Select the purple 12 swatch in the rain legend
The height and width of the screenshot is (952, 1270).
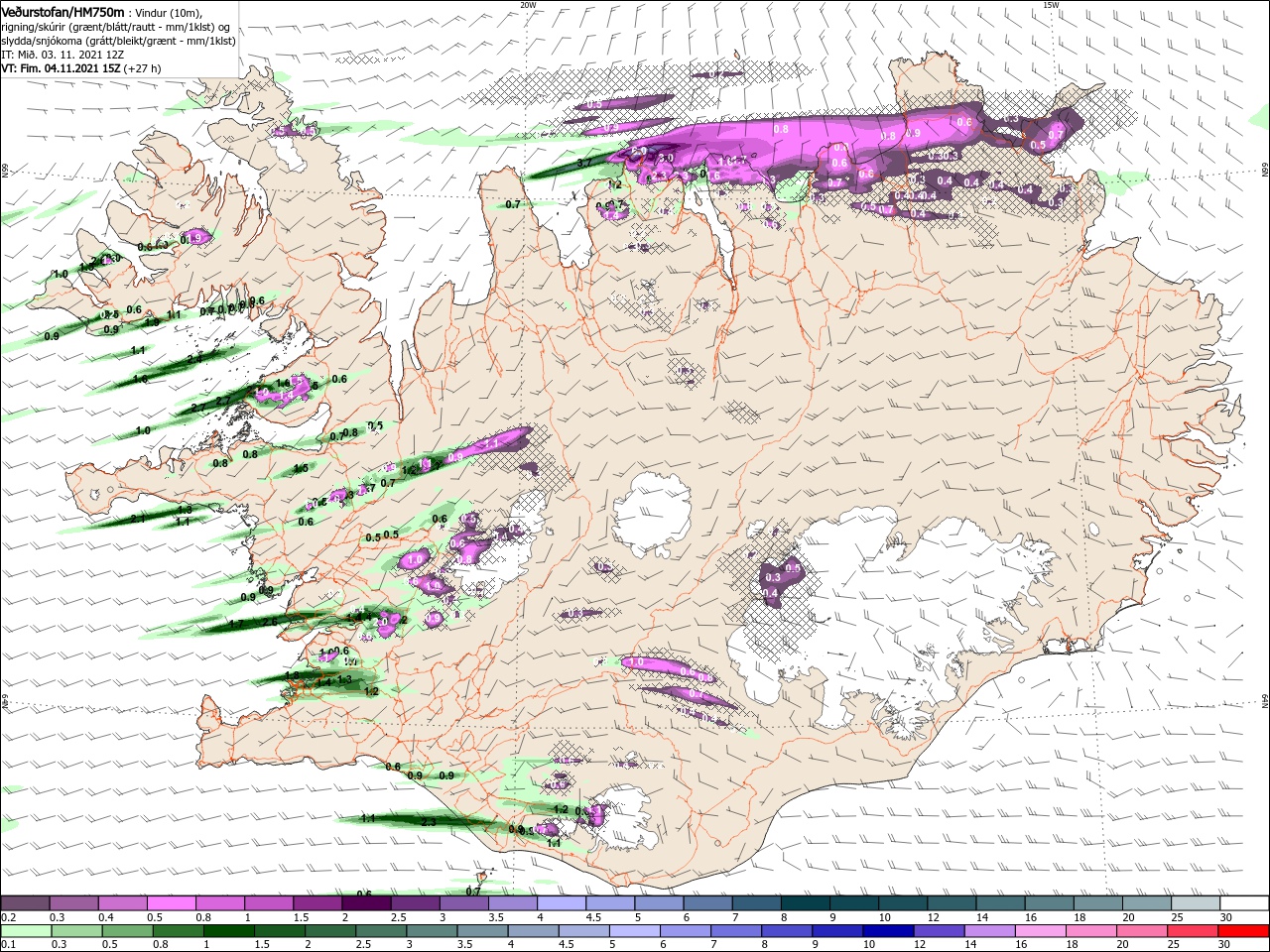940,931
